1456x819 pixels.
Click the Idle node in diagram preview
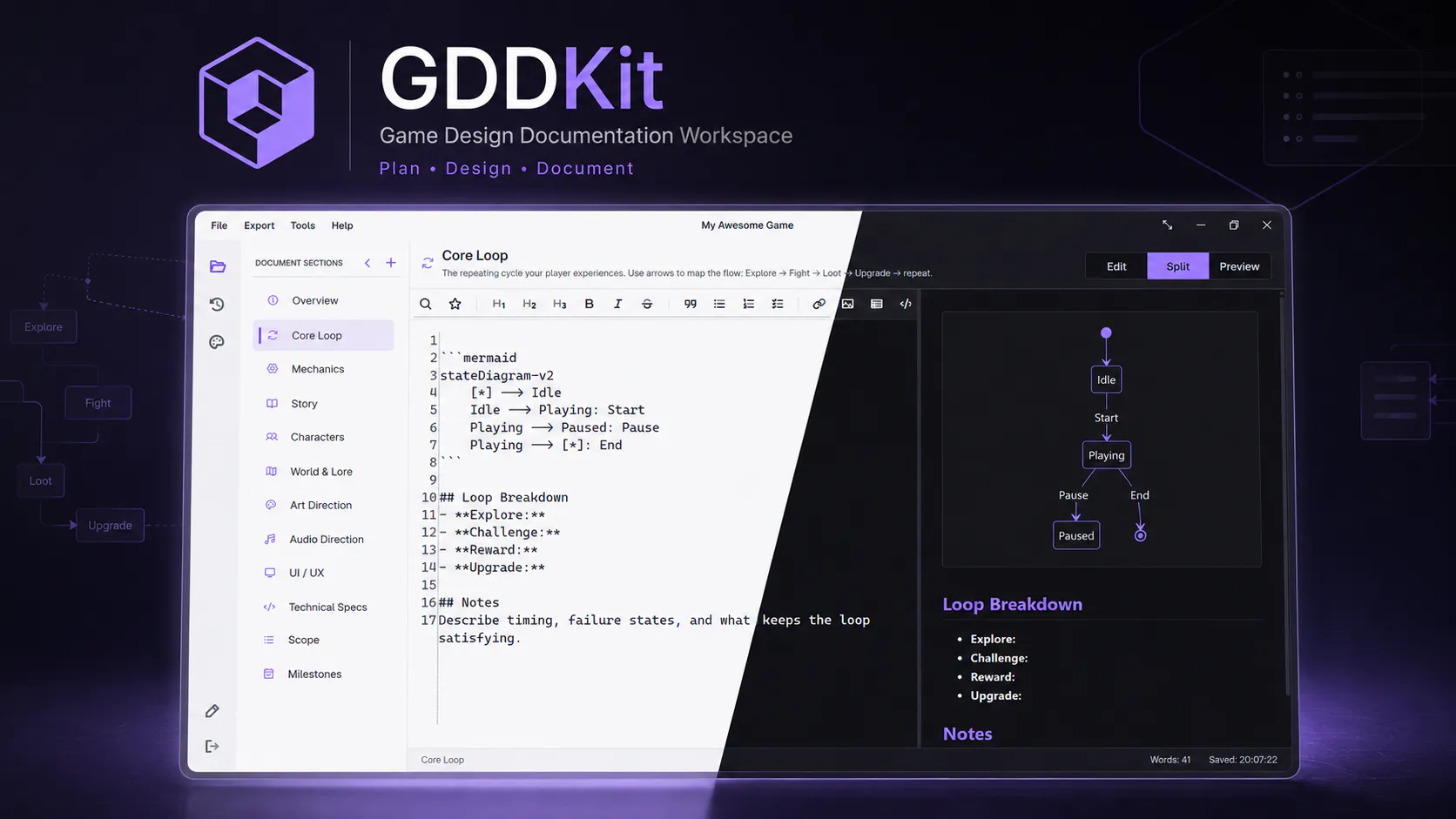[x=1106, y=379]
